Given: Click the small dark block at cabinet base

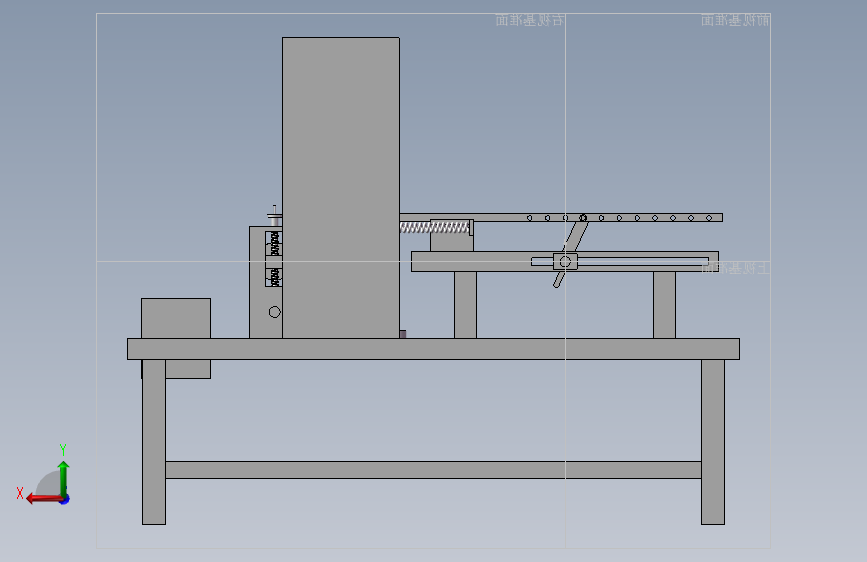Looking at the screenshot, I should [403, 334].
